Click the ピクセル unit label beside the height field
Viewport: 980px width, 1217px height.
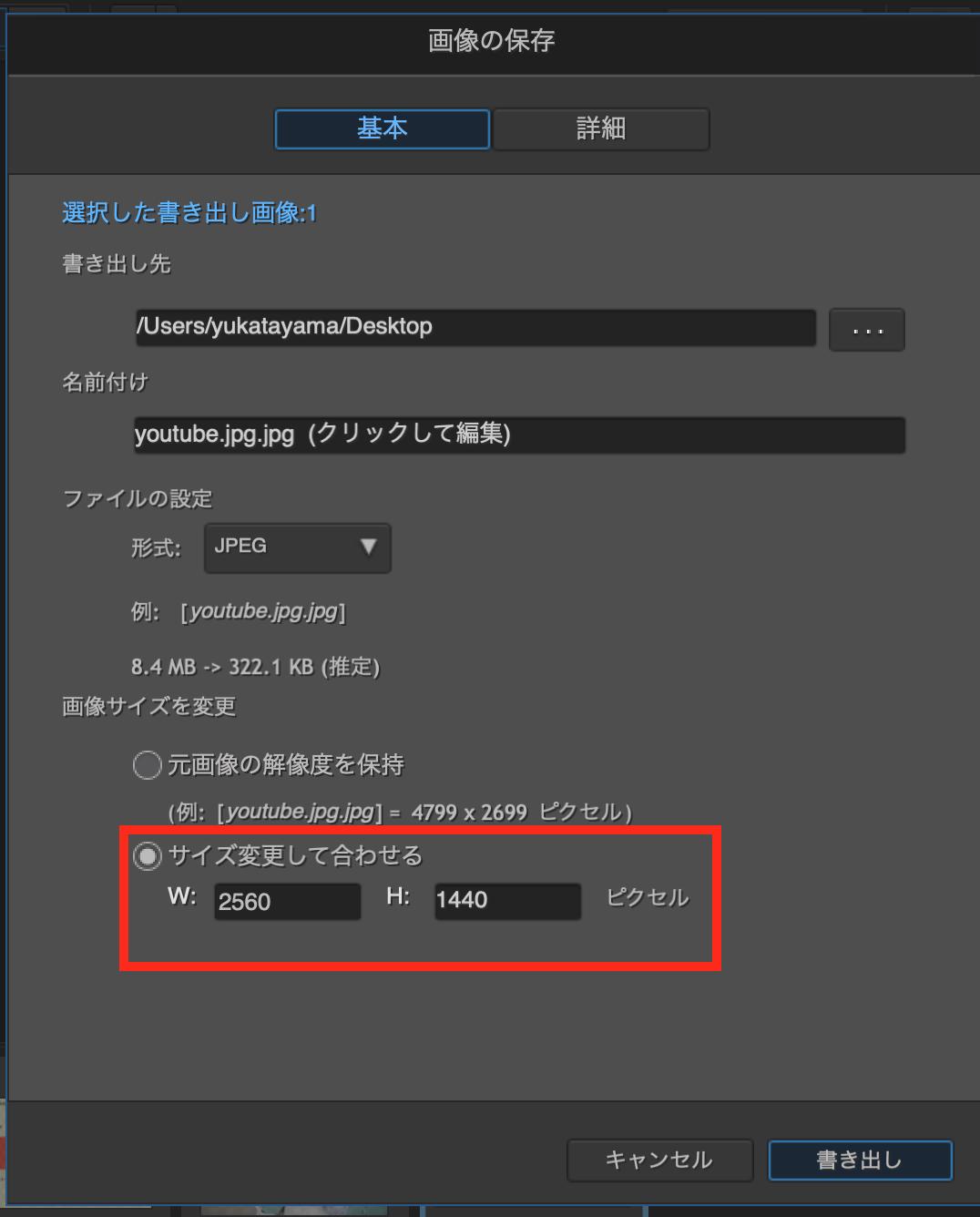648,897
